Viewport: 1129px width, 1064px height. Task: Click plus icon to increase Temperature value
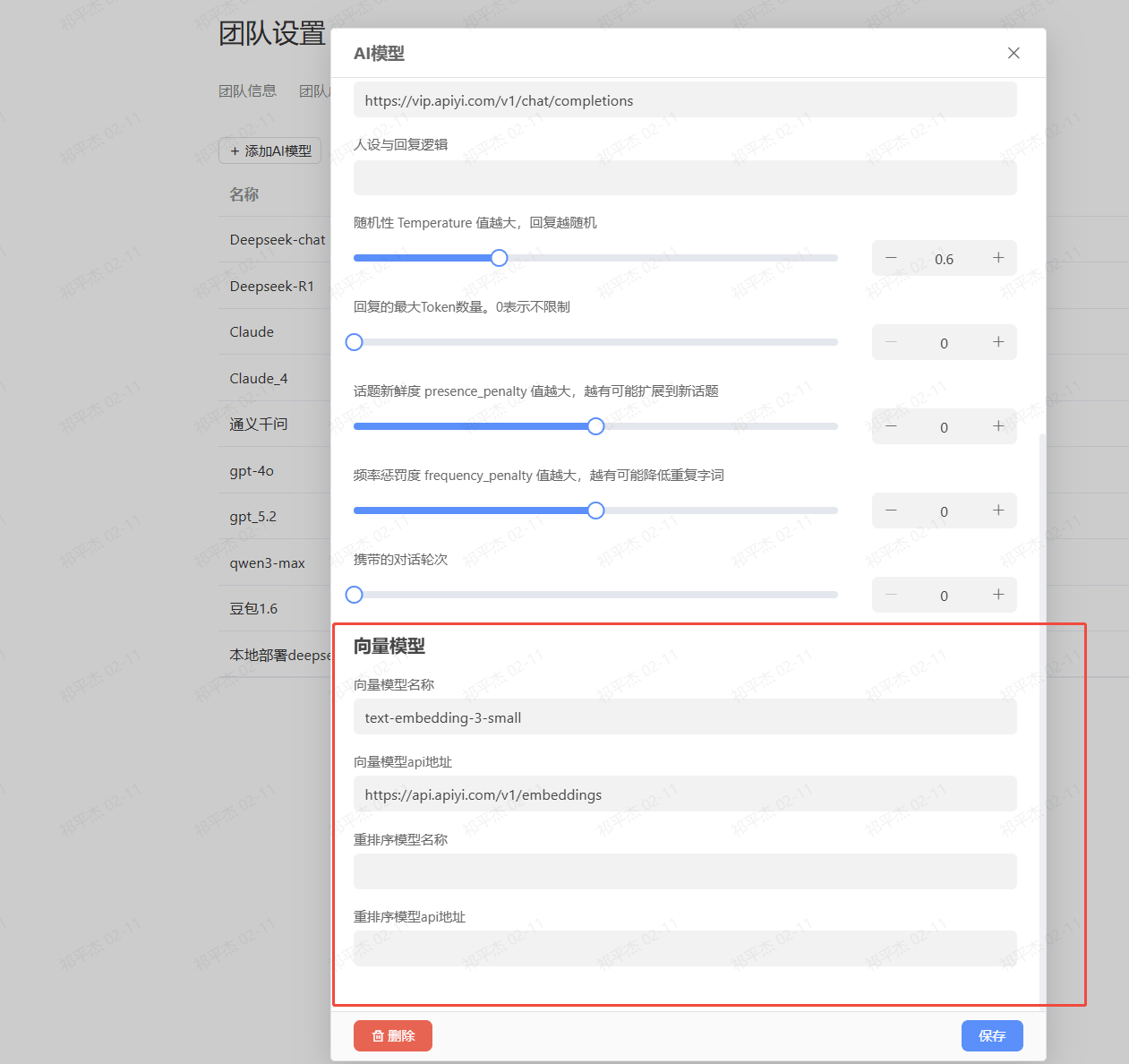[998, 258]
